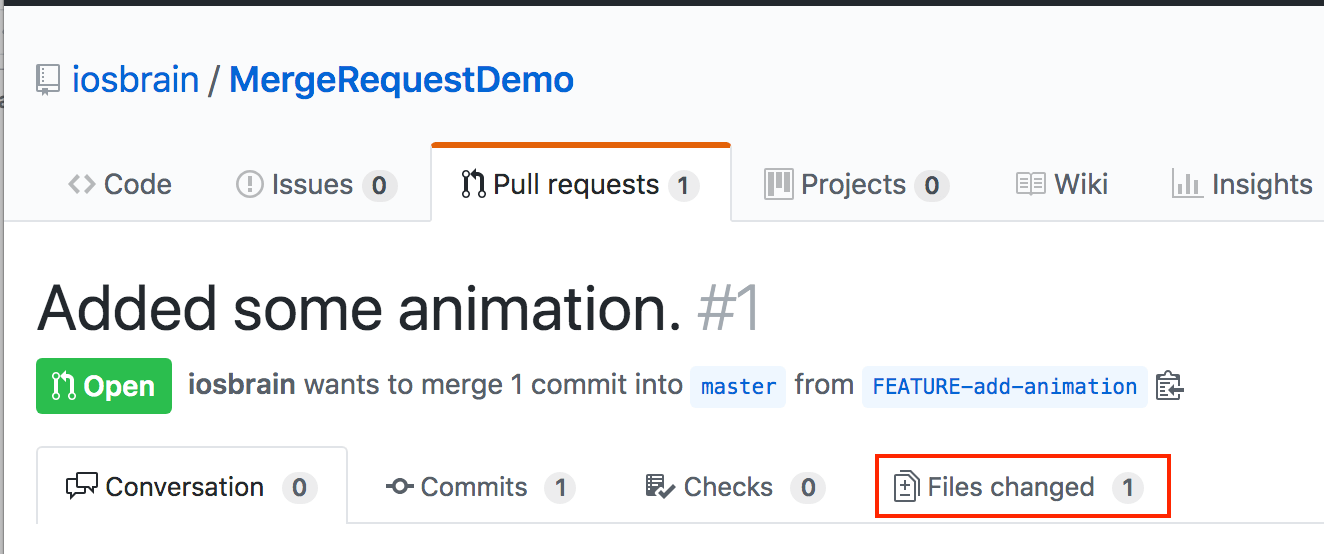The image size is (1324, 554).
Task: Click the iosbrain author name beside Open
Action: (241, 386)
